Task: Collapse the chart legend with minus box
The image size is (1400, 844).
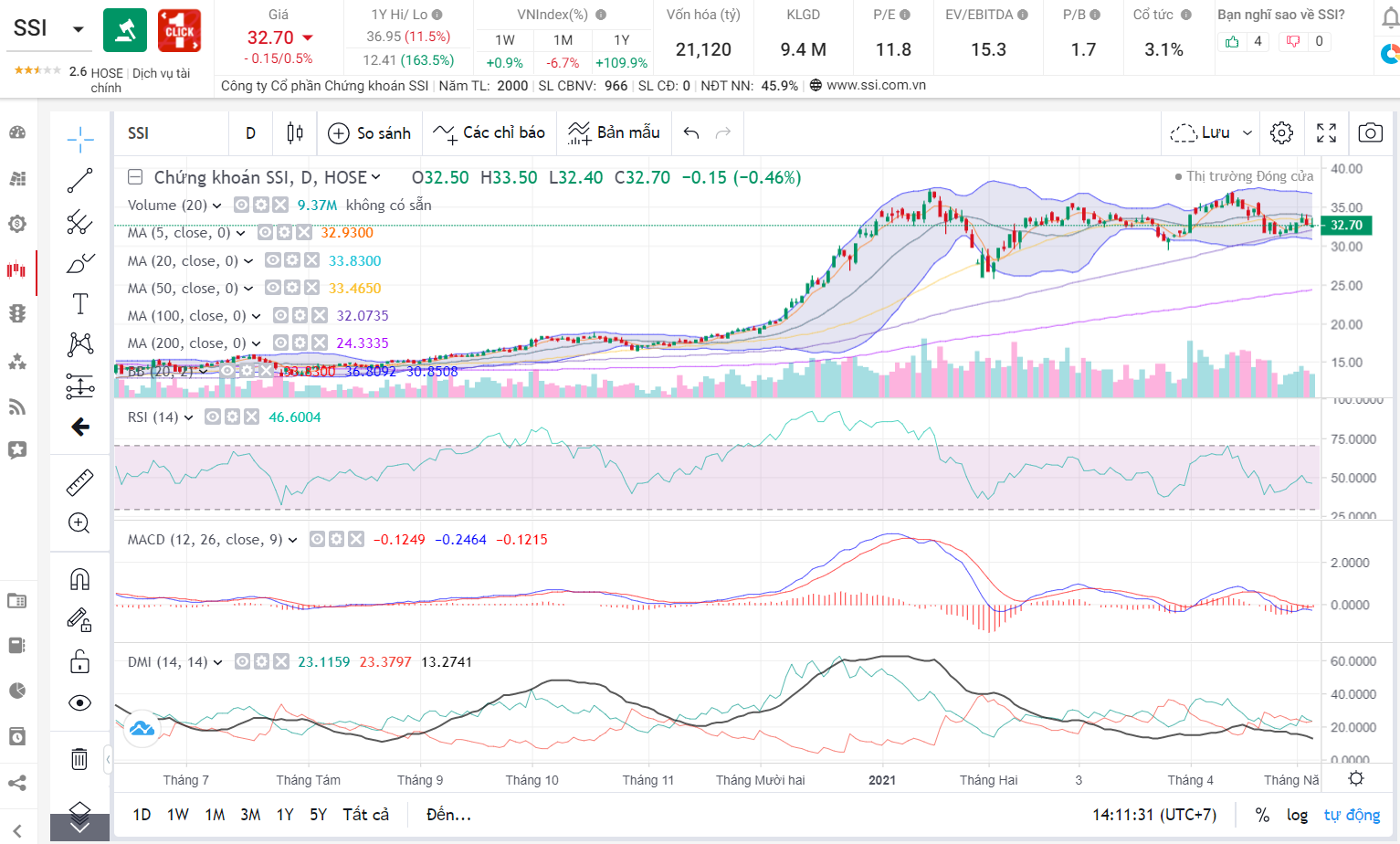Action: (x=135, y=177)
